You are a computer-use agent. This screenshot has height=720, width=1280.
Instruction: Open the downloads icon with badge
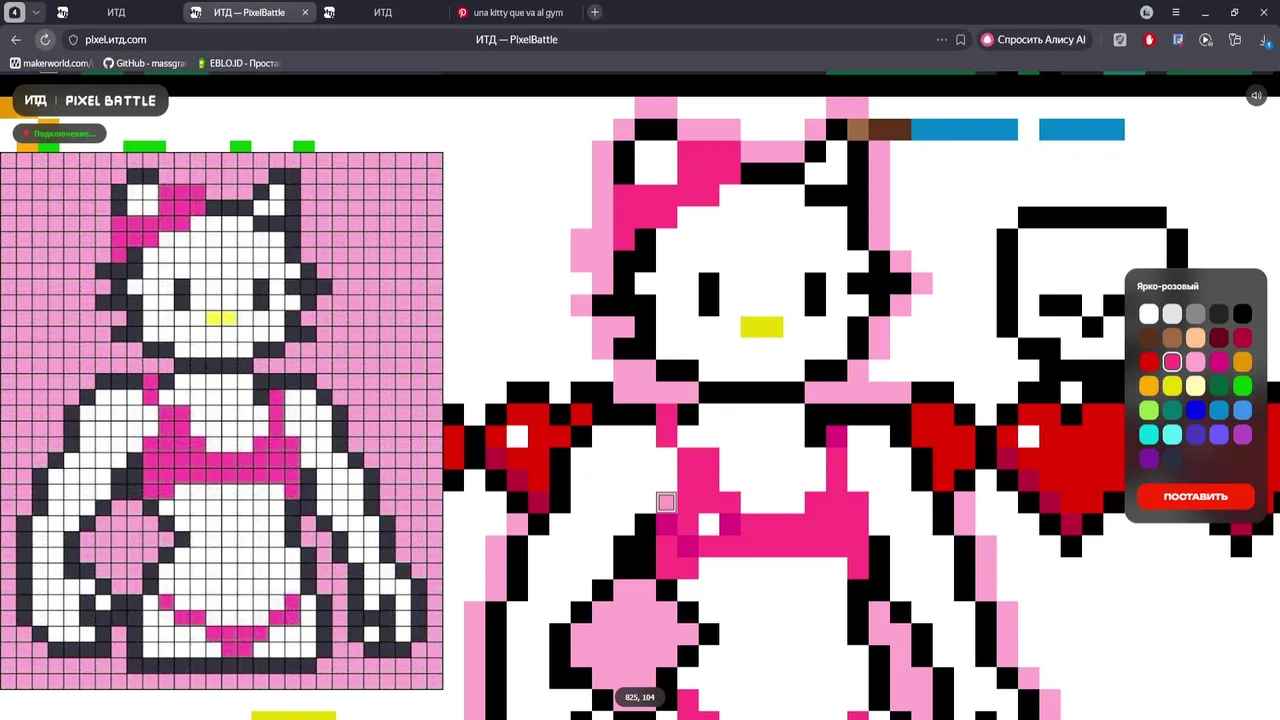pyautogui.click(x=1265, y=40)
